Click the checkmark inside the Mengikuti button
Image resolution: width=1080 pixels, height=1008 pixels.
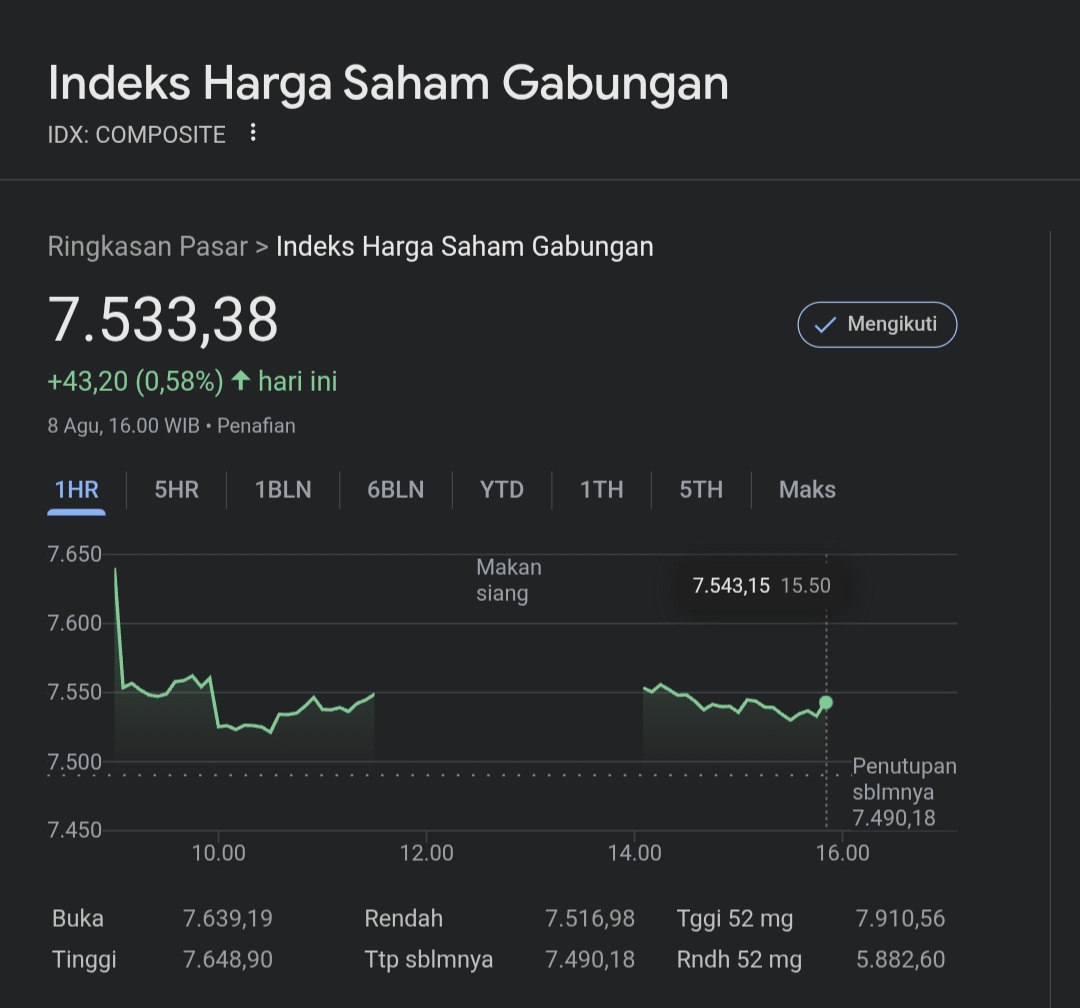click(826, 324)
